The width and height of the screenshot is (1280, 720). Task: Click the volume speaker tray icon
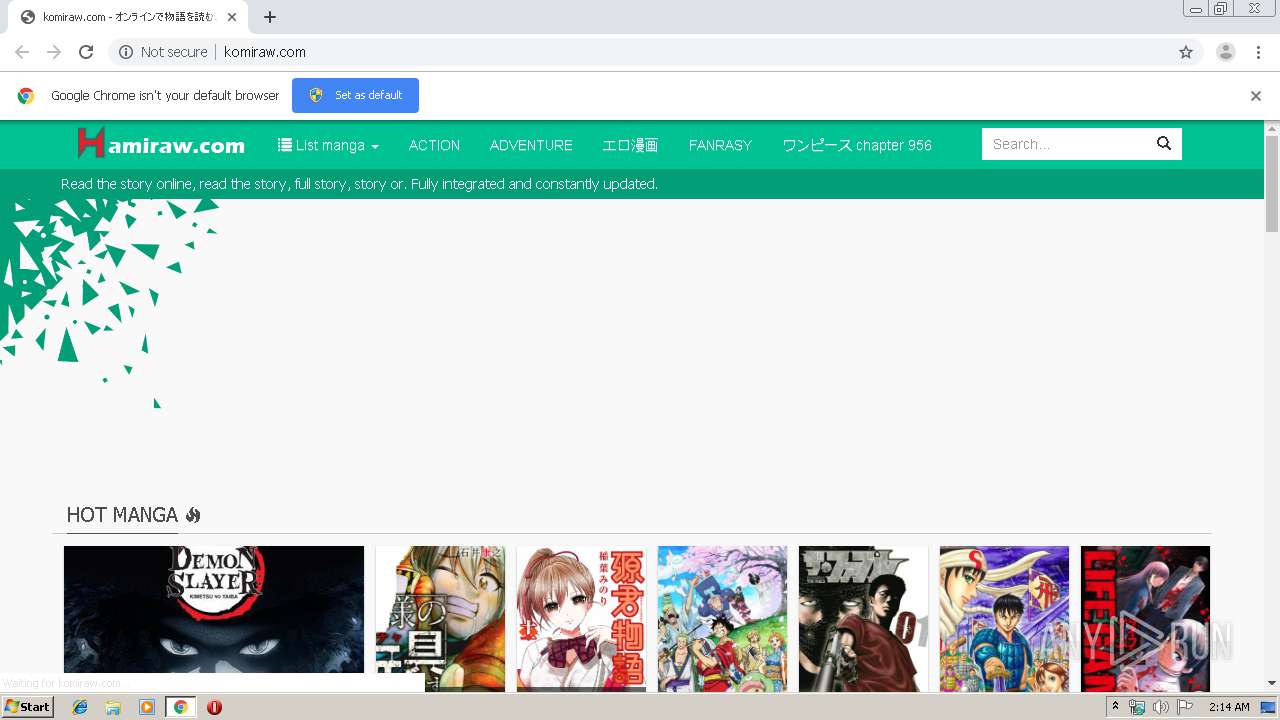click(x=1161, y=707)
